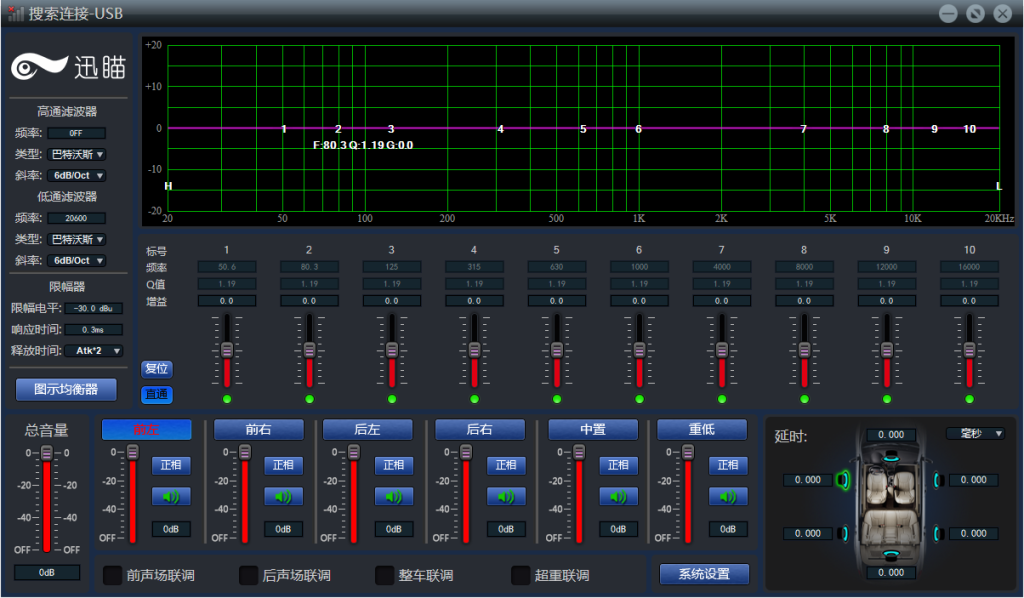Toggle 正相 phase button for 中置
The width and height of the screenshot is (1024, 598).
click(618, 465)
